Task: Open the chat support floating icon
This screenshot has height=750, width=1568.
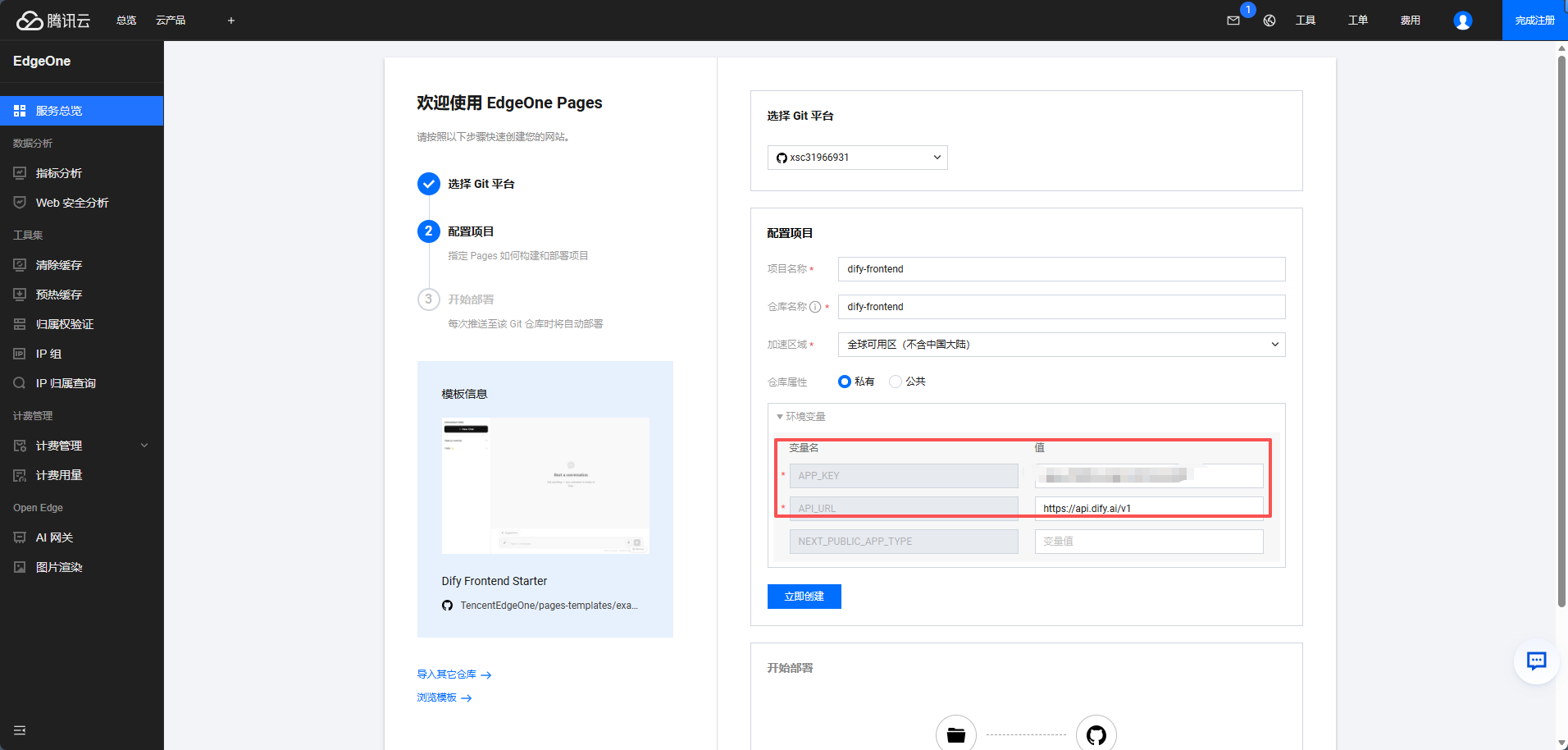Action: click(x=1536, y=661)
